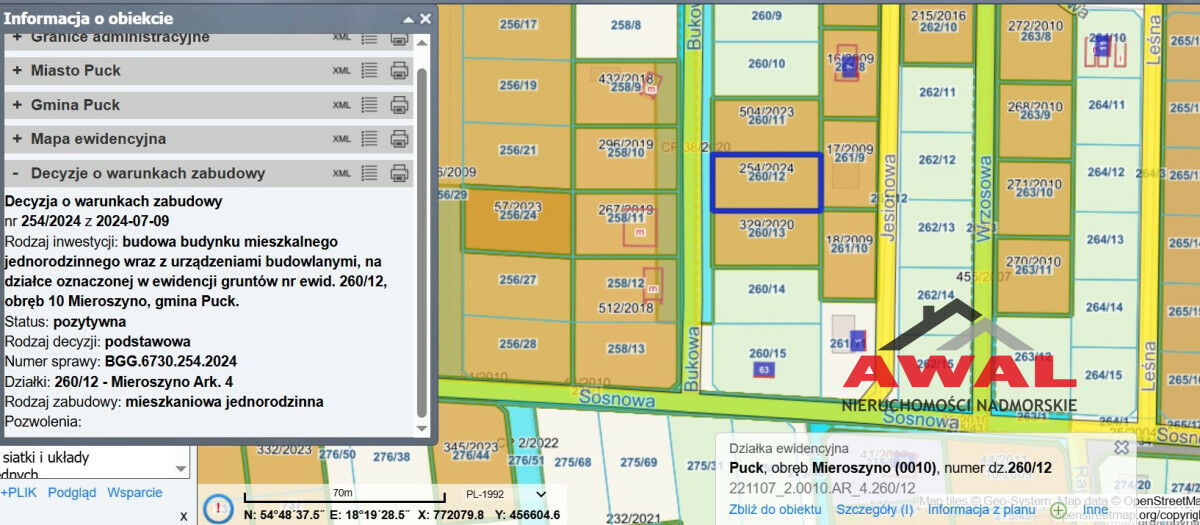Click parcel 260/13 on the map
The width and height of the screenshot is (1200, 525).
[767, 237]
